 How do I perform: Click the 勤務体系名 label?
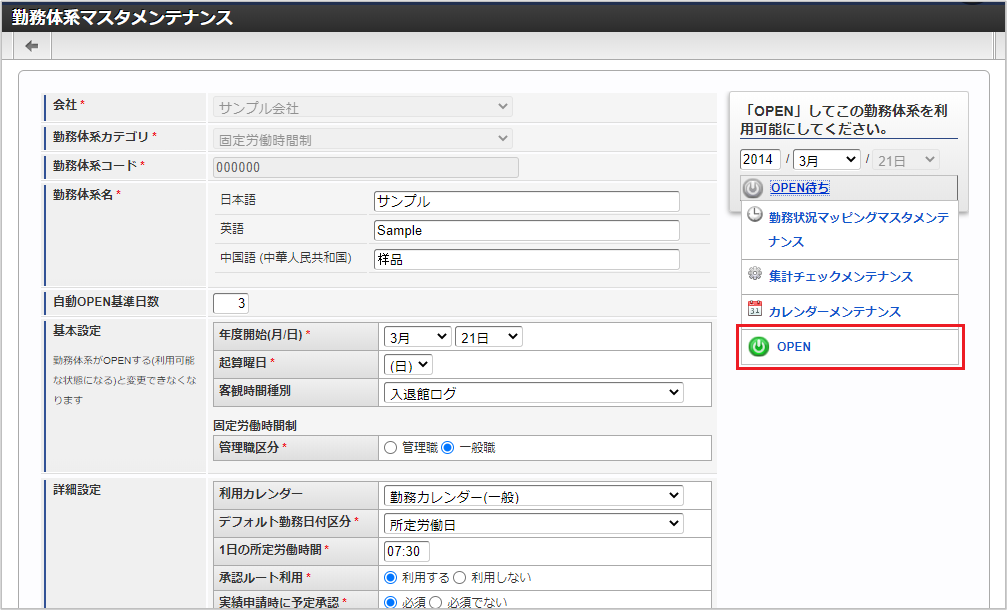[83, 195]
